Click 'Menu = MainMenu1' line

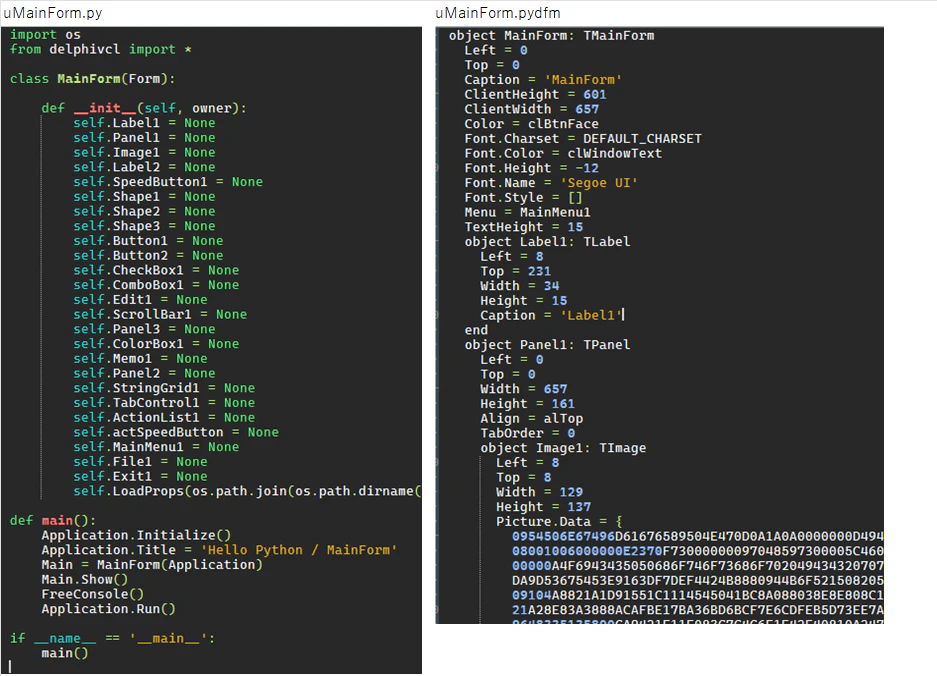click(528, 212)
